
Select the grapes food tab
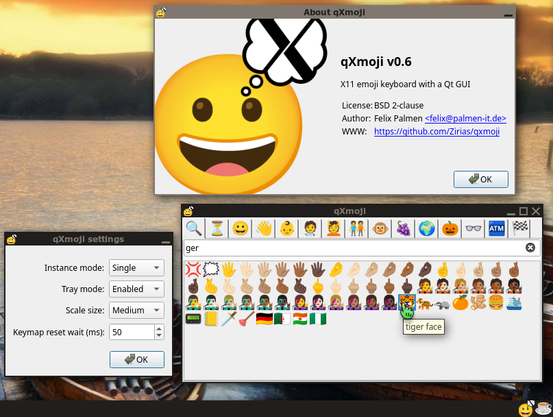click(403, 229)
